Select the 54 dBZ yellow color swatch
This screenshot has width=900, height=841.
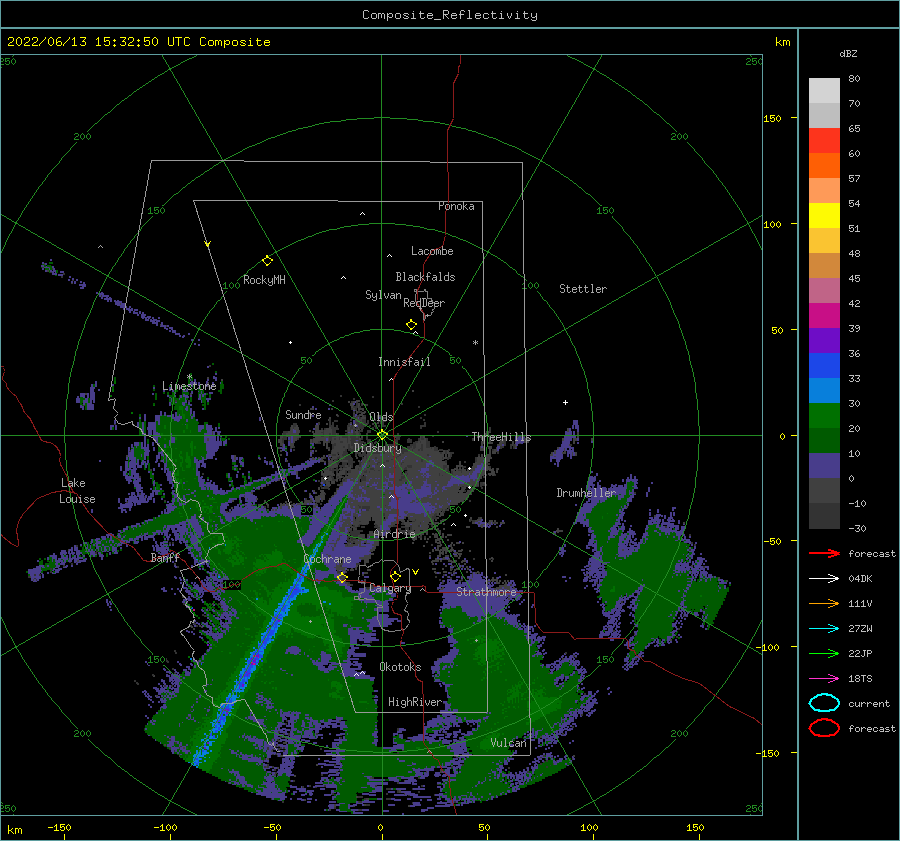(824, 215)
